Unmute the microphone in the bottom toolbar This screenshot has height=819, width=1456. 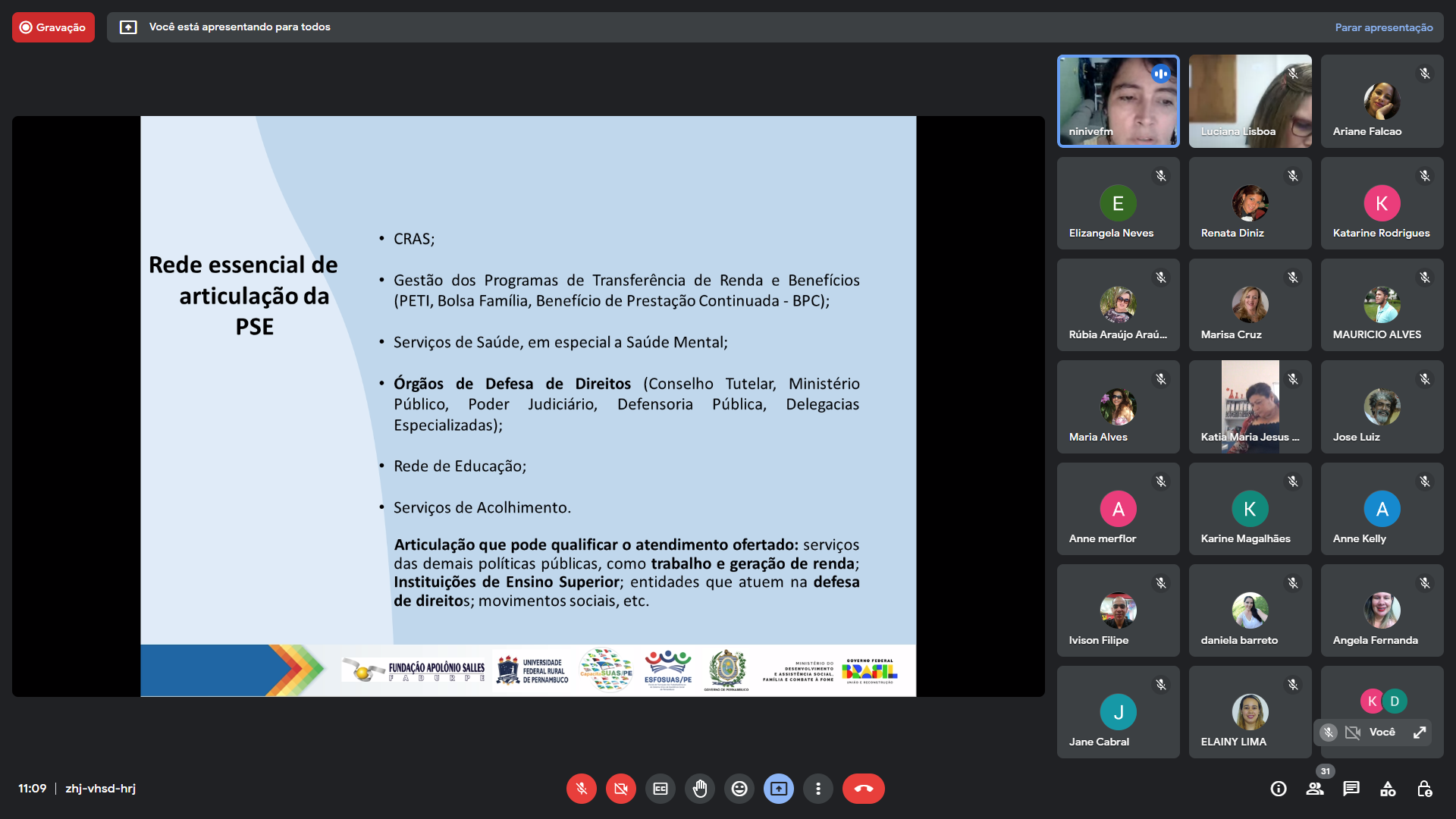tap(581, 789)
